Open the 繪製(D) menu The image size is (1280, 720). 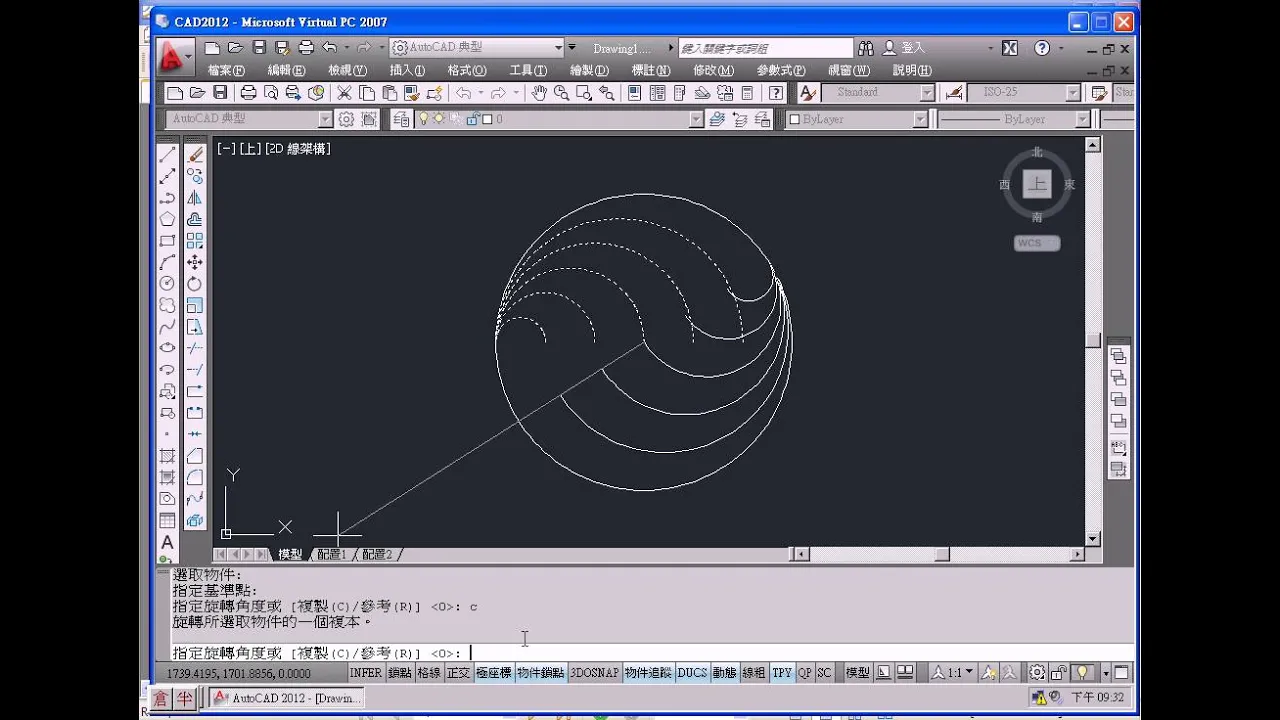coord(589,71)
